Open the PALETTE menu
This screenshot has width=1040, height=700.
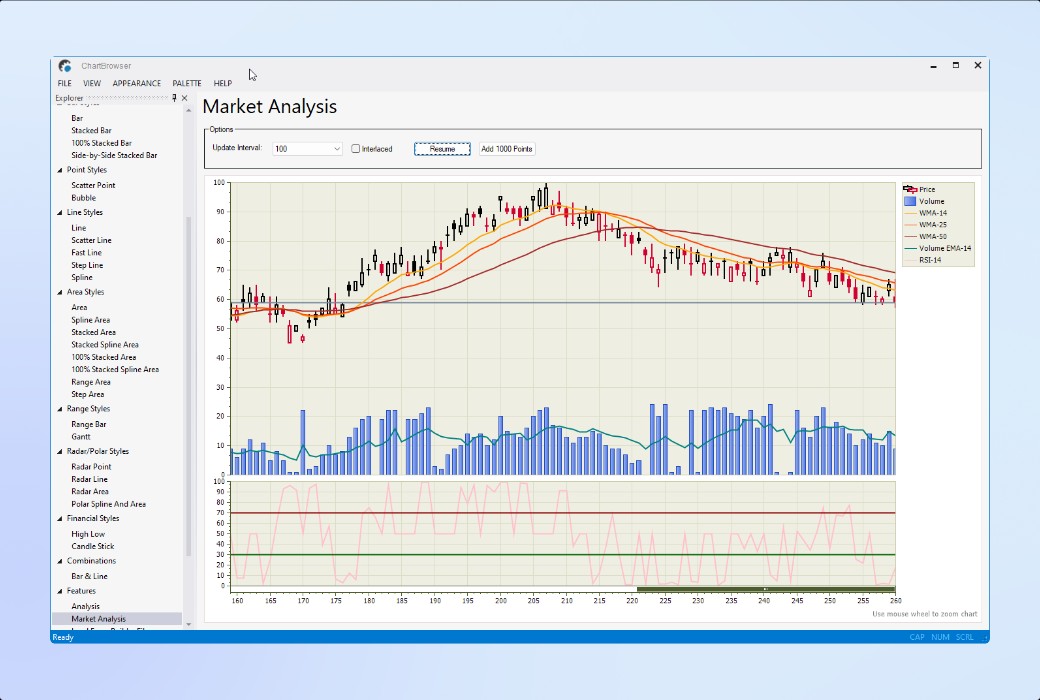186,83
